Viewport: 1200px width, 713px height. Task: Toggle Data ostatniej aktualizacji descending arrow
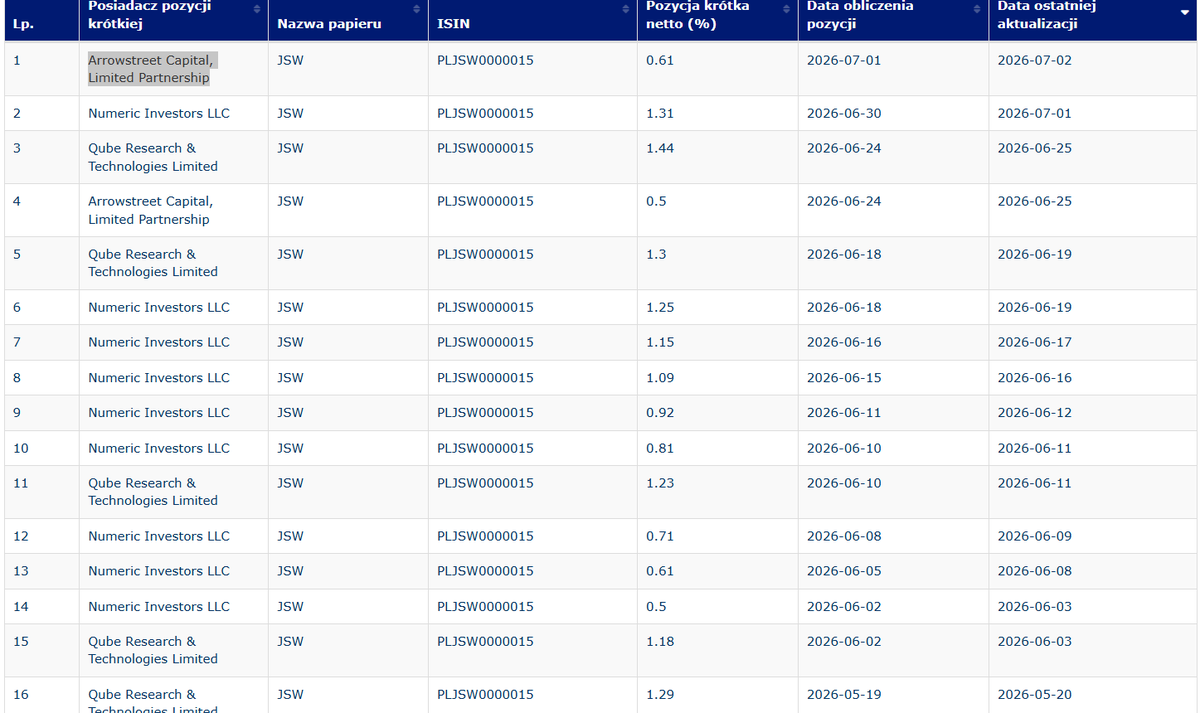(x=1185, y=14)
